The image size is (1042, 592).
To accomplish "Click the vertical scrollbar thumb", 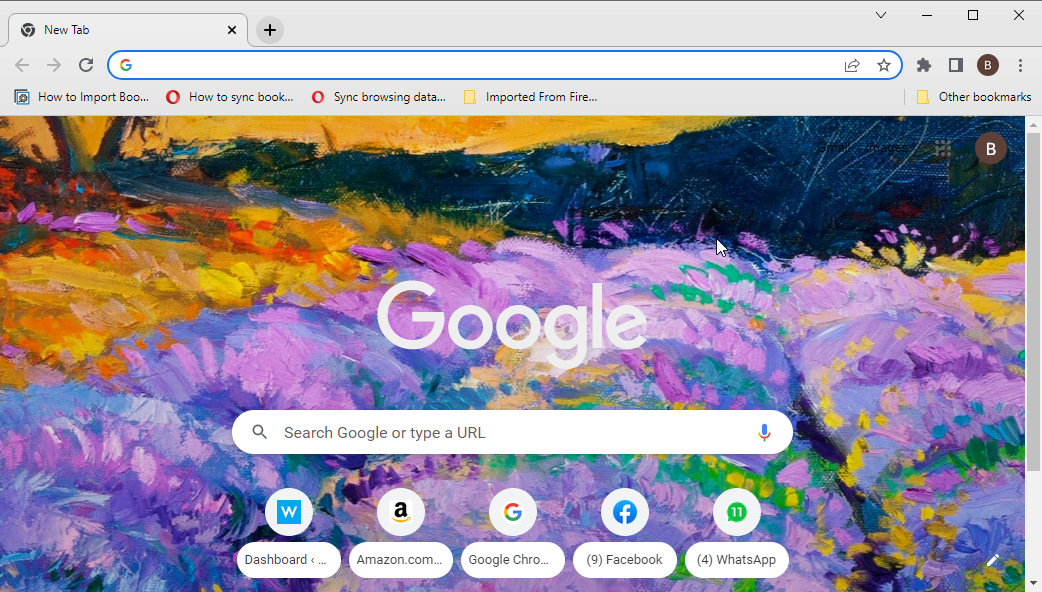I will (x=1033, y=302).
